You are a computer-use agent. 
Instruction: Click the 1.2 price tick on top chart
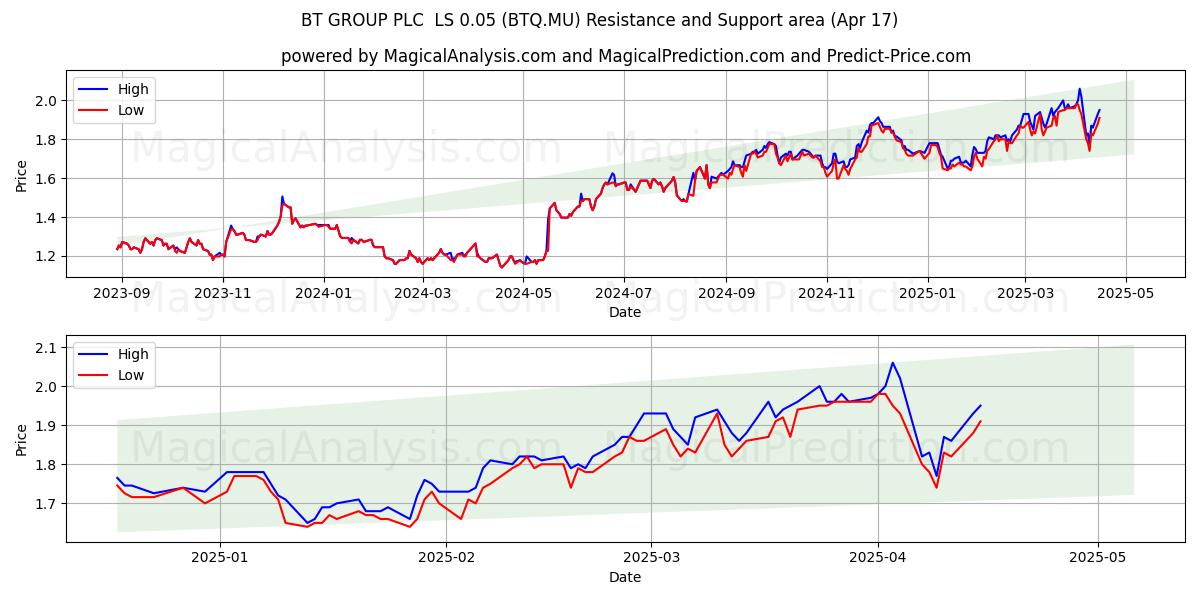pos(47,256)
